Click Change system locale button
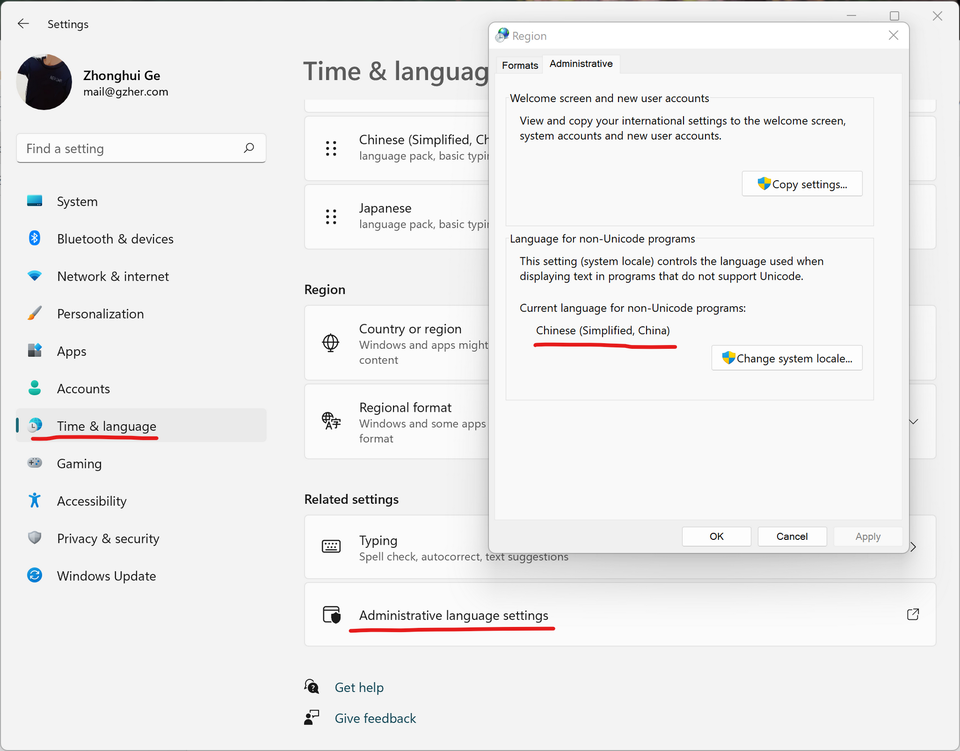Image resolution: width=960 pixels, height=751 pixels. (x=786, y=358)
